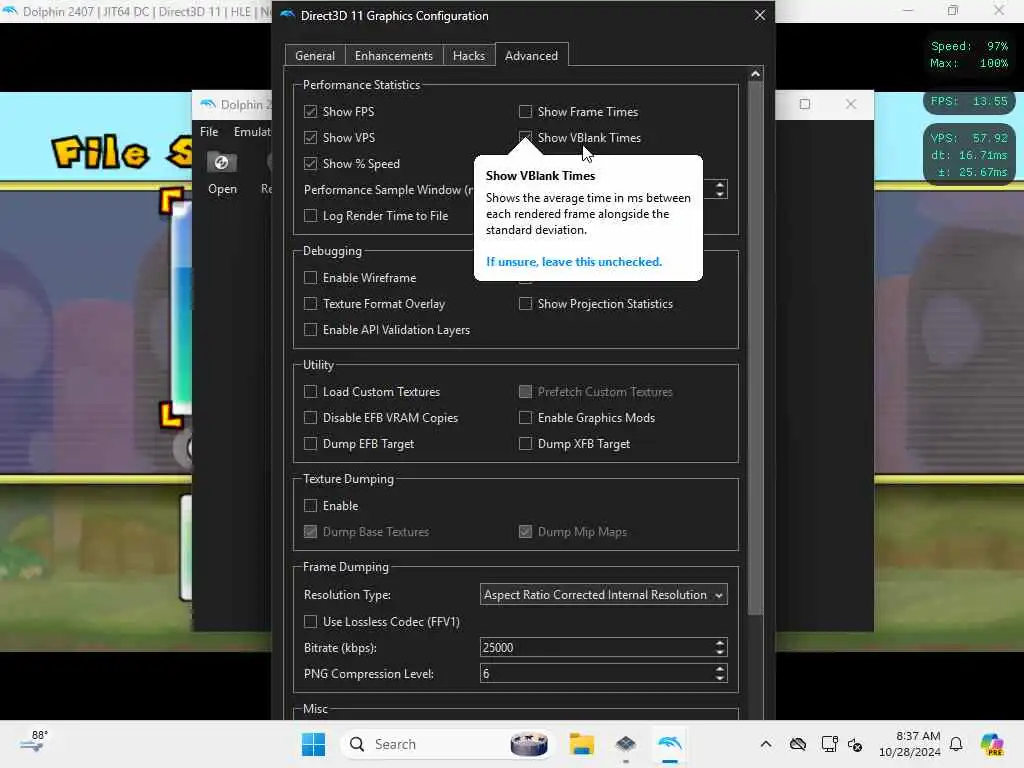Screen dimensions: 1024x768
Task: Select the Advanced tab
Action: tap(532, 56)
